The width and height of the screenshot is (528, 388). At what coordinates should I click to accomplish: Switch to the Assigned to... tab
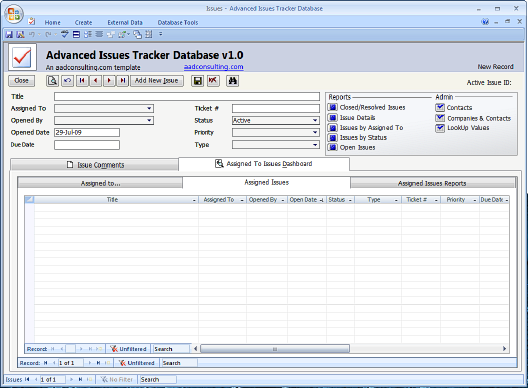100,183
